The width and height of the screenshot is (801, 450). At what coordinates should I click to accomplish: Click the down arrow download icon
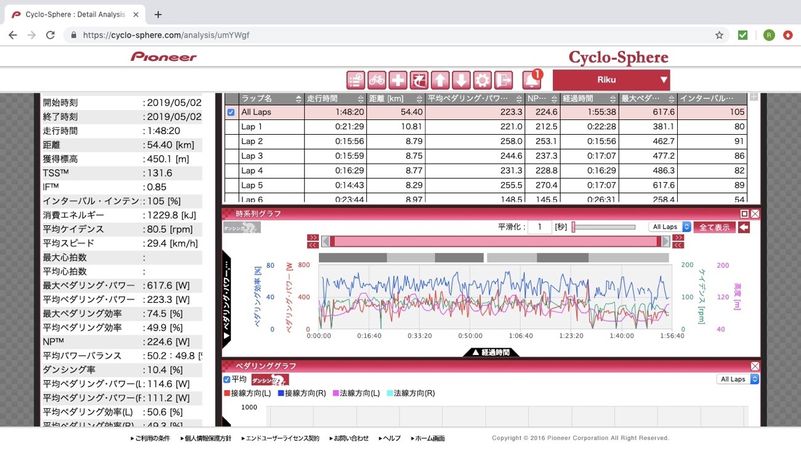(461, 80)
